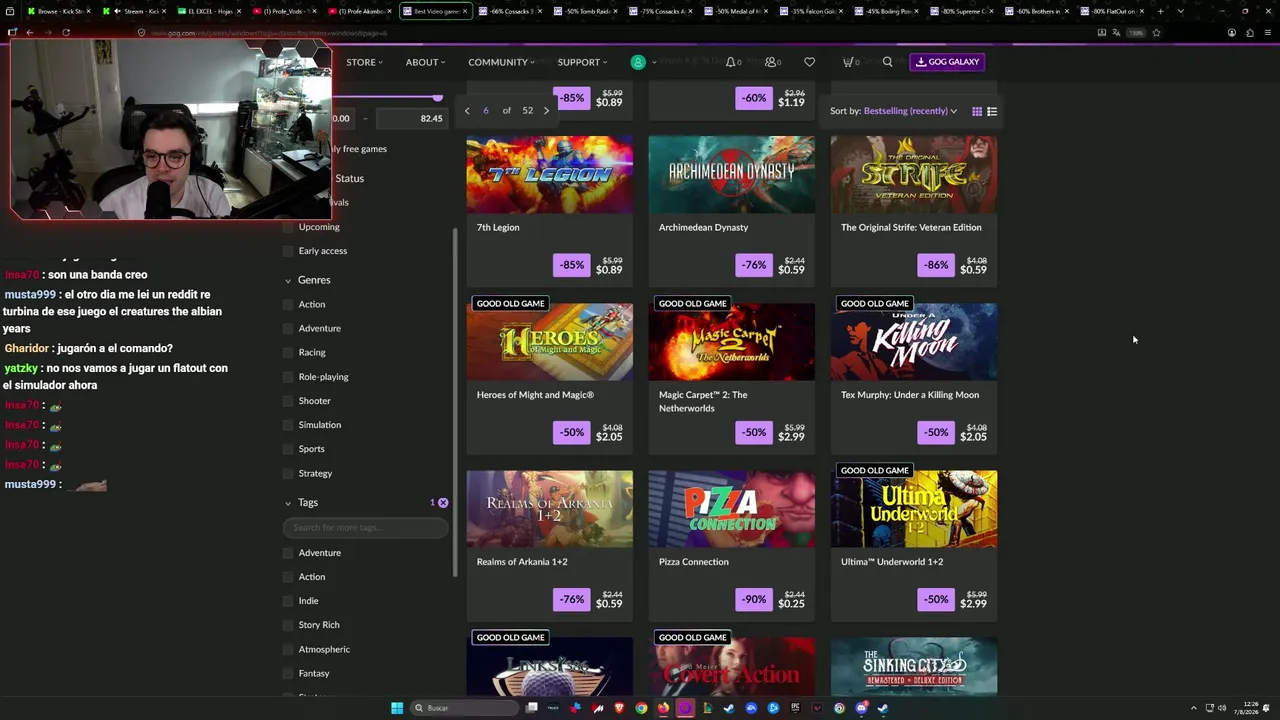The height and width of the screenshot is (720, 1280).
Task: Switch to the Browse - Kick browser tab
Action: 58,11
